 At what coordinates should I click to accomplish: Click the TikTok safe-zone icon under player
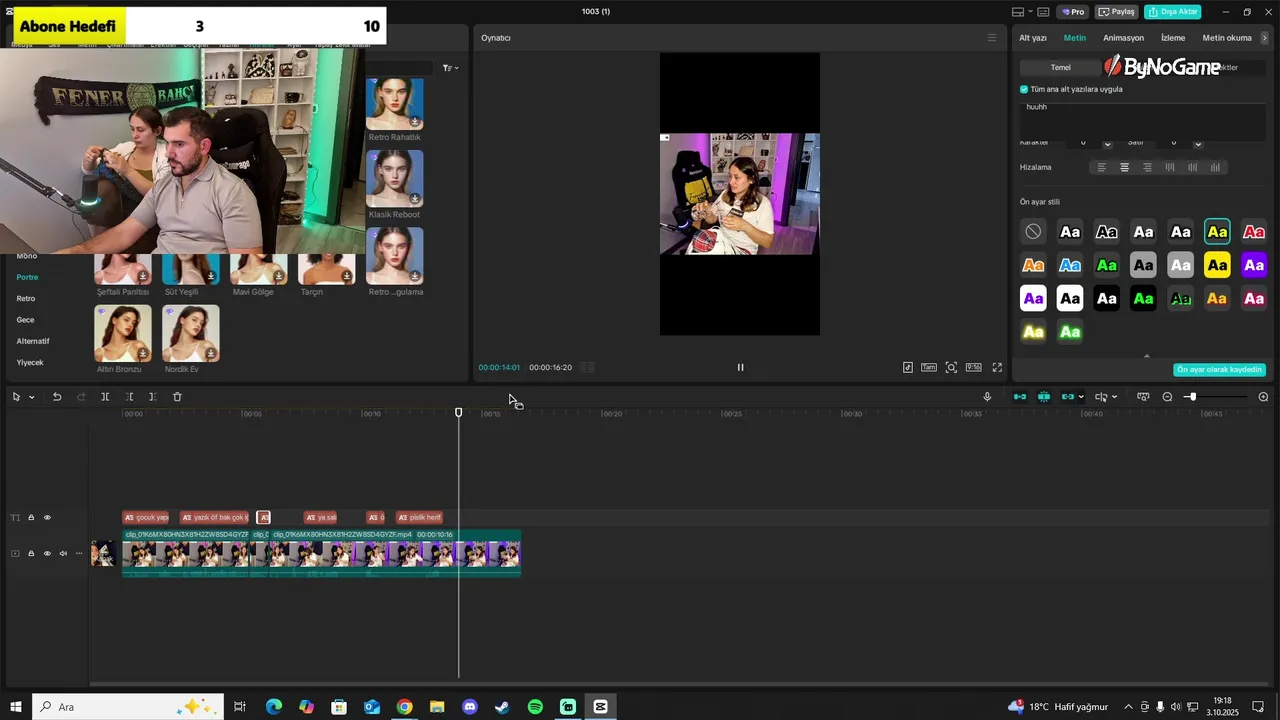908,367
